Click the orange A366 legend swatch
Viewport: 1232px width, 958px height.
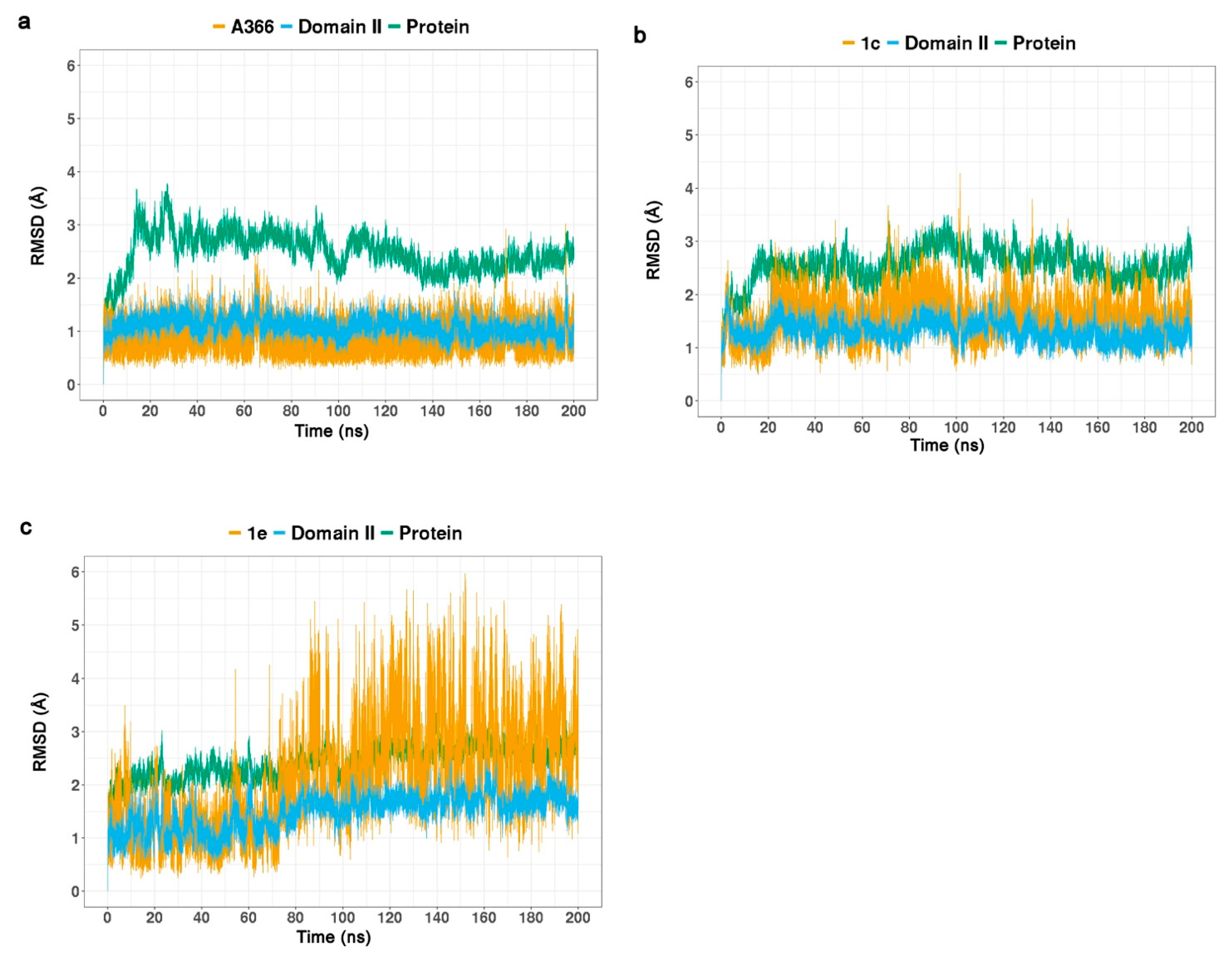click(x=219, y=27)
